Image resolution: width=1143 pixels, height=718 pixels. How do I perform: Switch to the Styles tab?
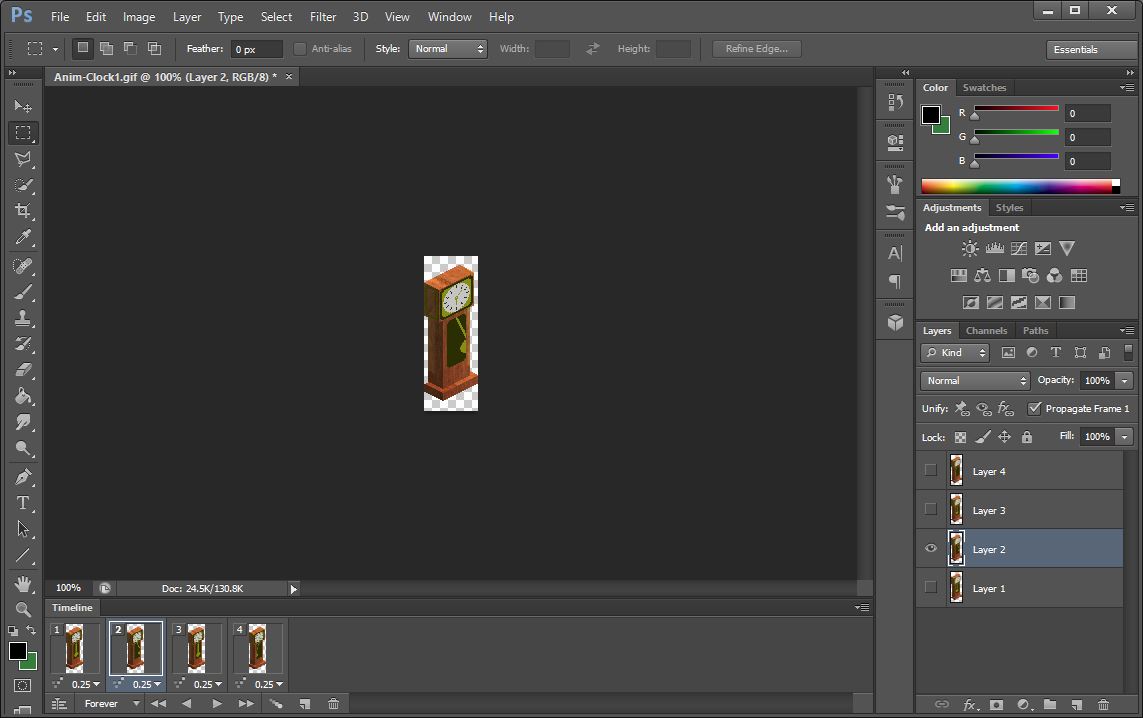coord(1009,208)
